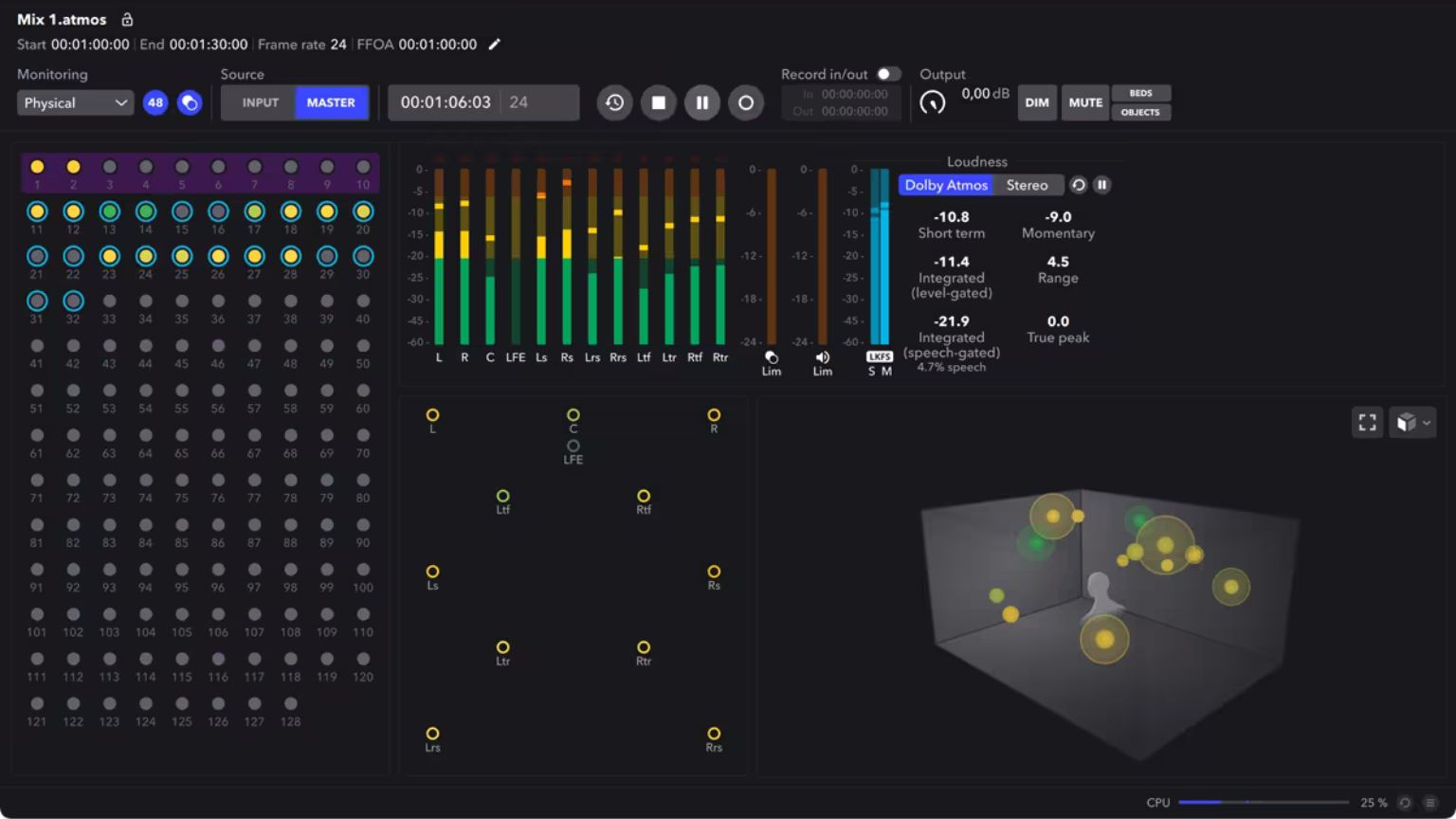
Task: Reset loudness measurement
Action: click(x=1078, y=185)
